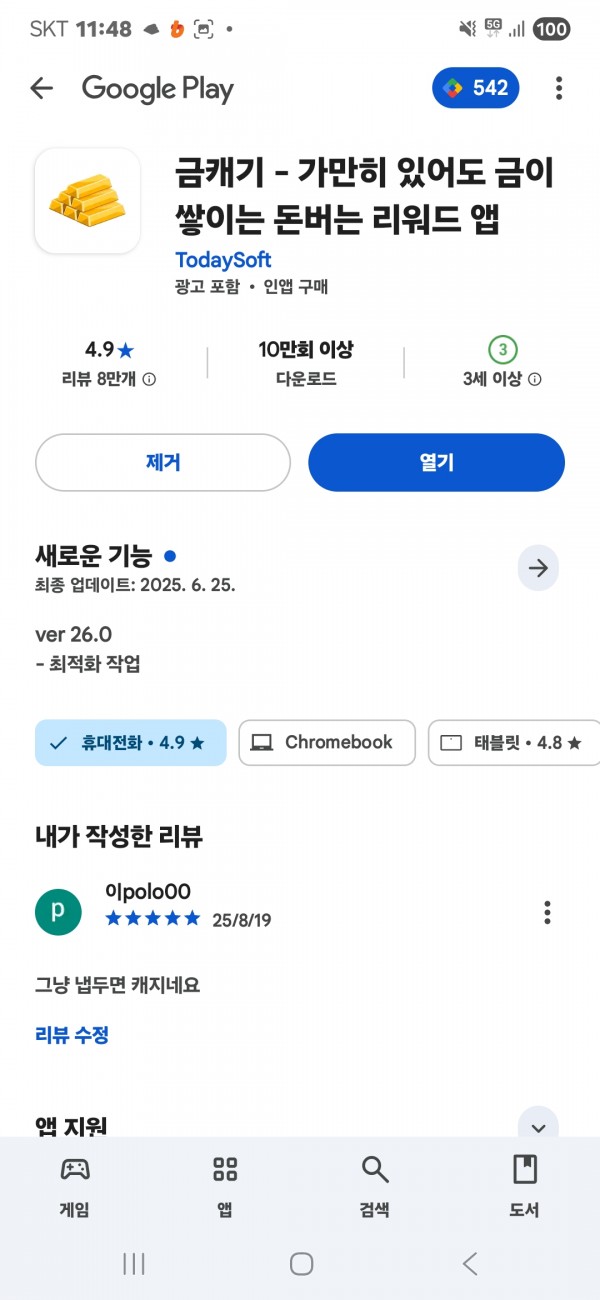Open the TodaySoft developer page
600x1300 pixels.
pos(223,260)
